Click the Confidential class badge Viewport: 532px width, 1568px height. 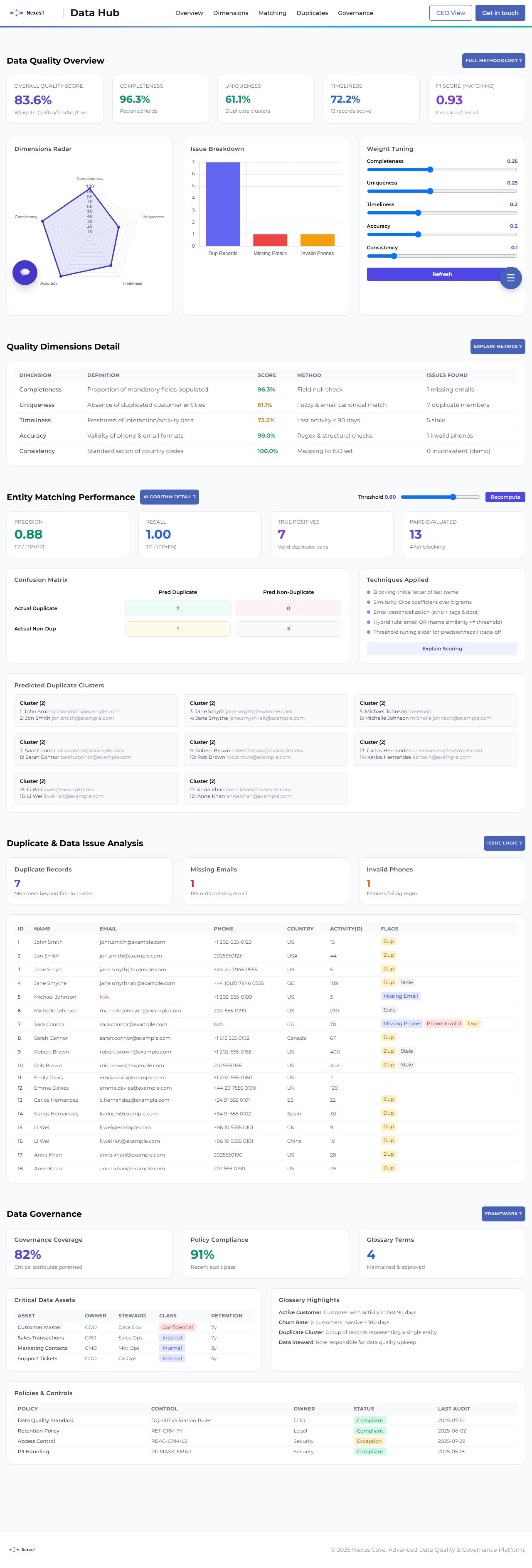177,1327
